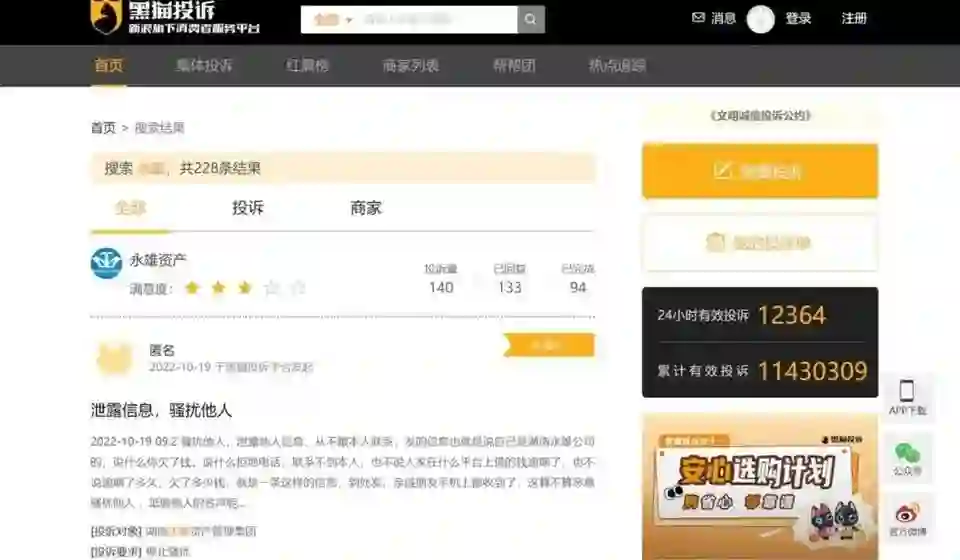The image size is (960, 560).
Task: Open the 商家列表 navigation item
Action: pyautogui.click(x=411, y=65)
